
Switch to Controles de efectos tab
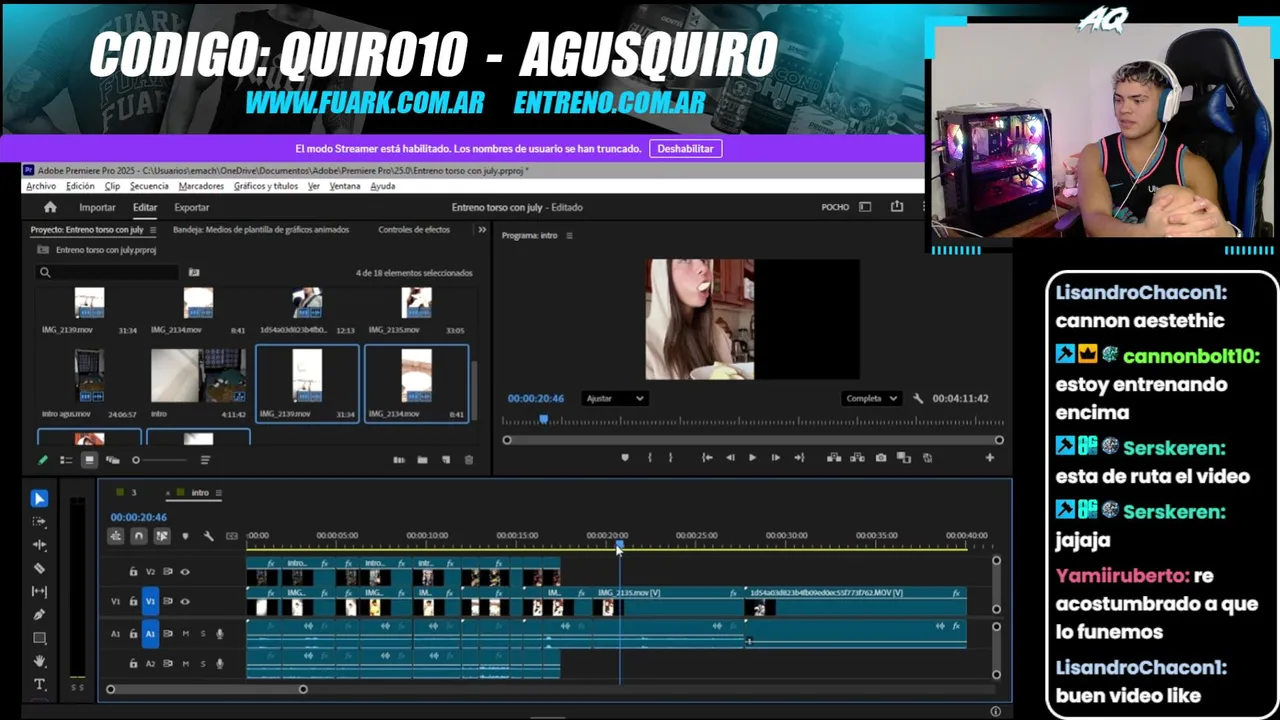414,230
